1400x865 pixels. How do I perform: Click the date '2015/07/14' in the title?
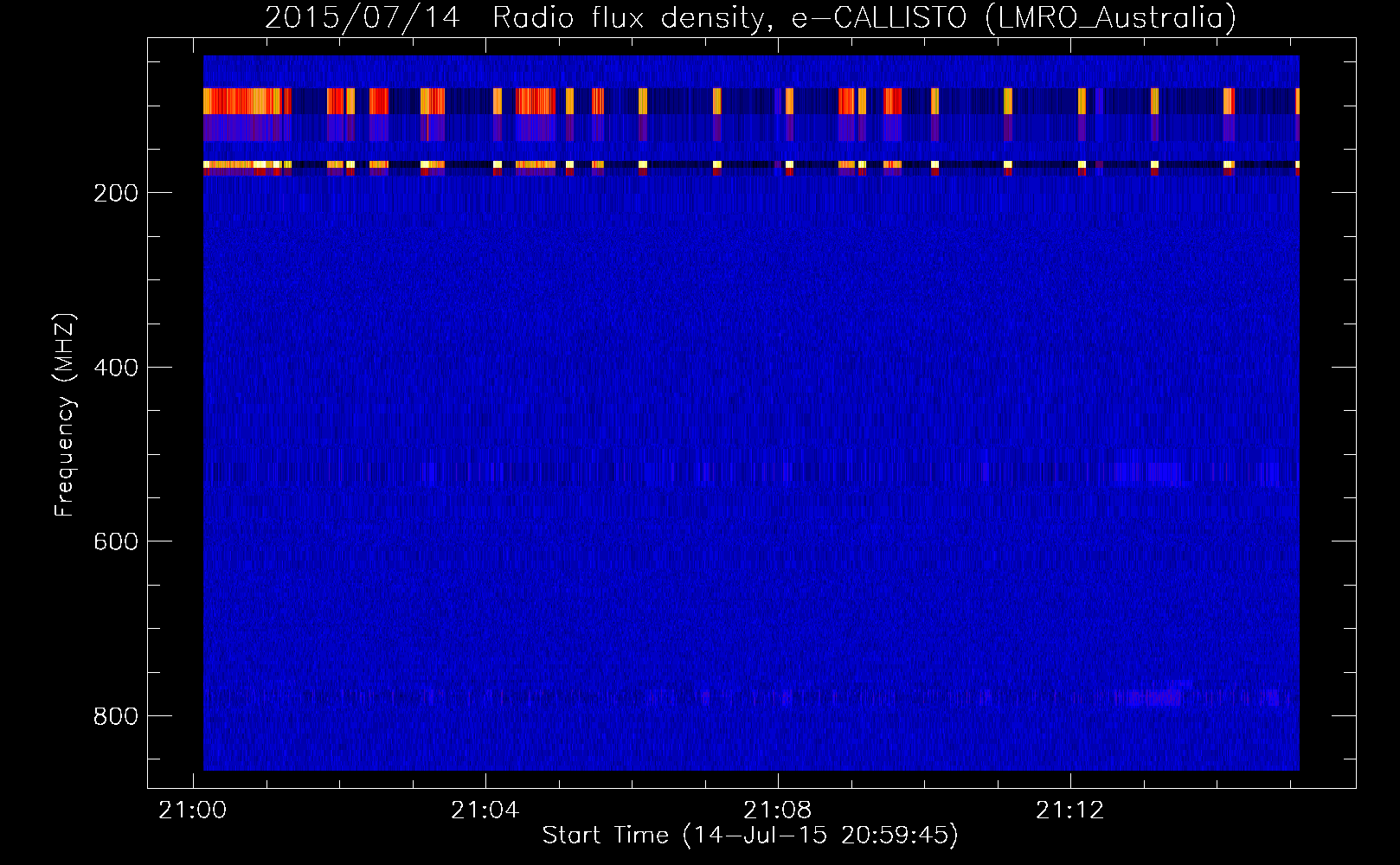(362, 17)
